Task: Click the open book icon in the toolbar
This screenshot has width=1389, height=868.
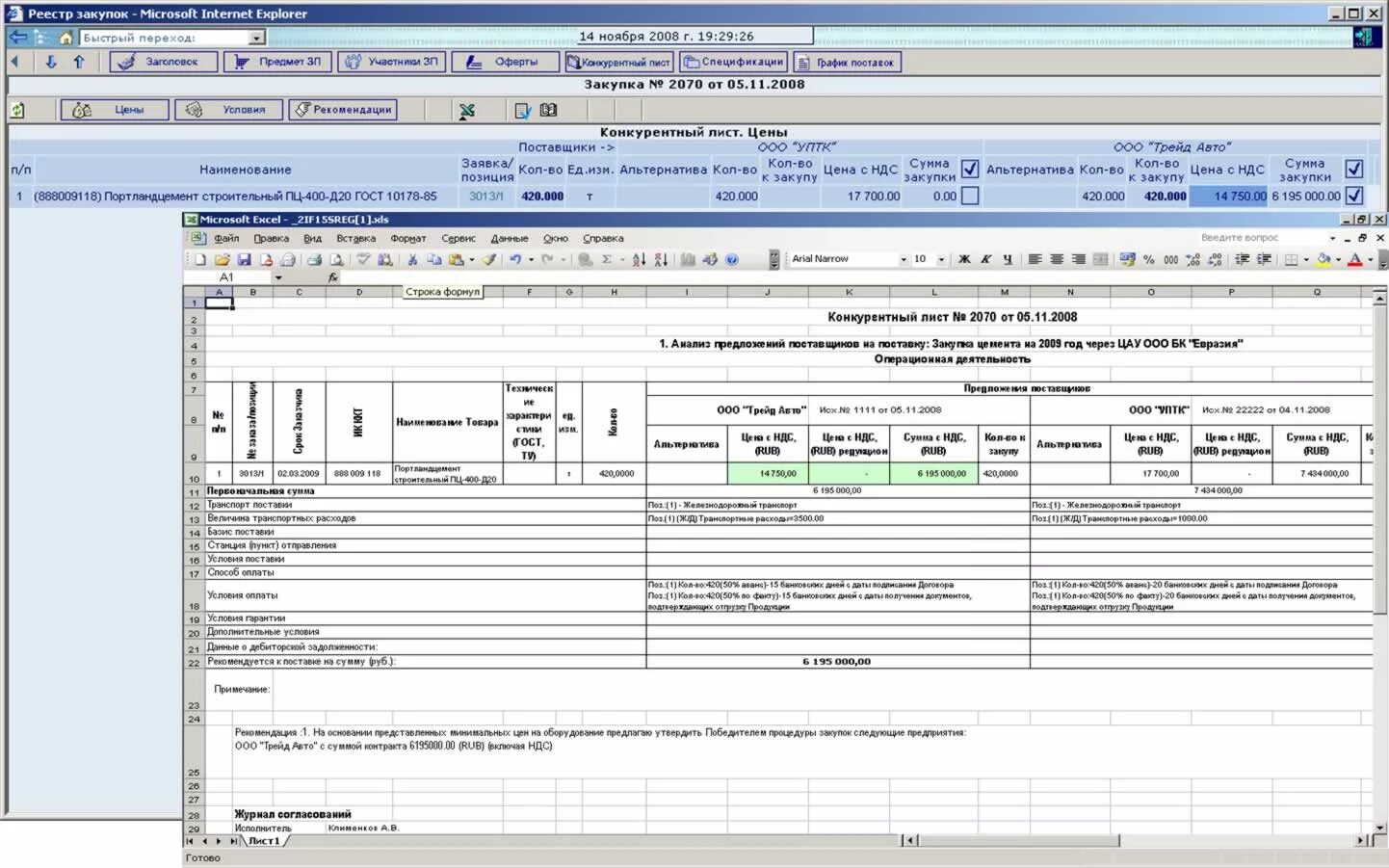Action: pos(549,110)
